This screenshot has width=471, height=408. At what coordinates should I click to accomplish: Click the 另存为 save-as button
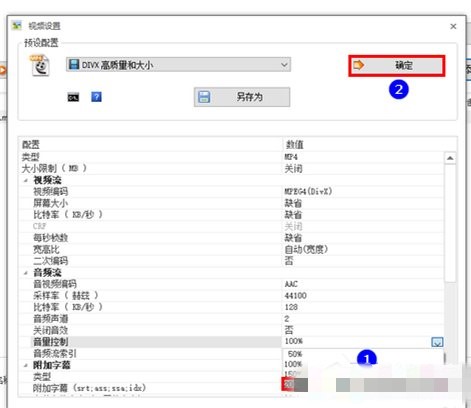(242, 97)
